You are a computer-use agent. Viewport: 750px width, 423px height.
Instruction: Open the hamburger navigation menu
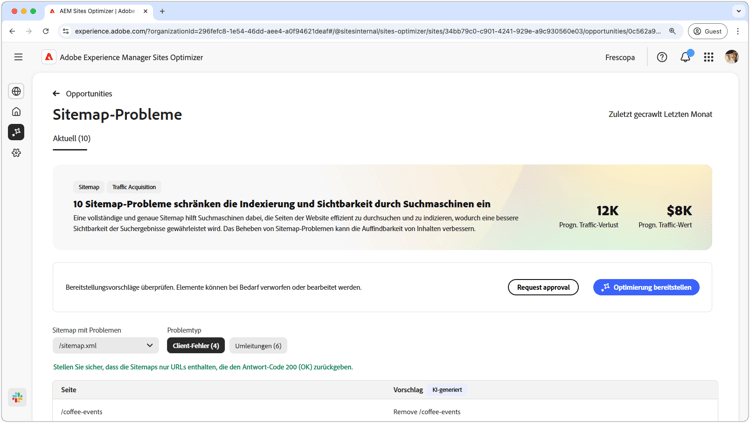(x=18, y=57)
